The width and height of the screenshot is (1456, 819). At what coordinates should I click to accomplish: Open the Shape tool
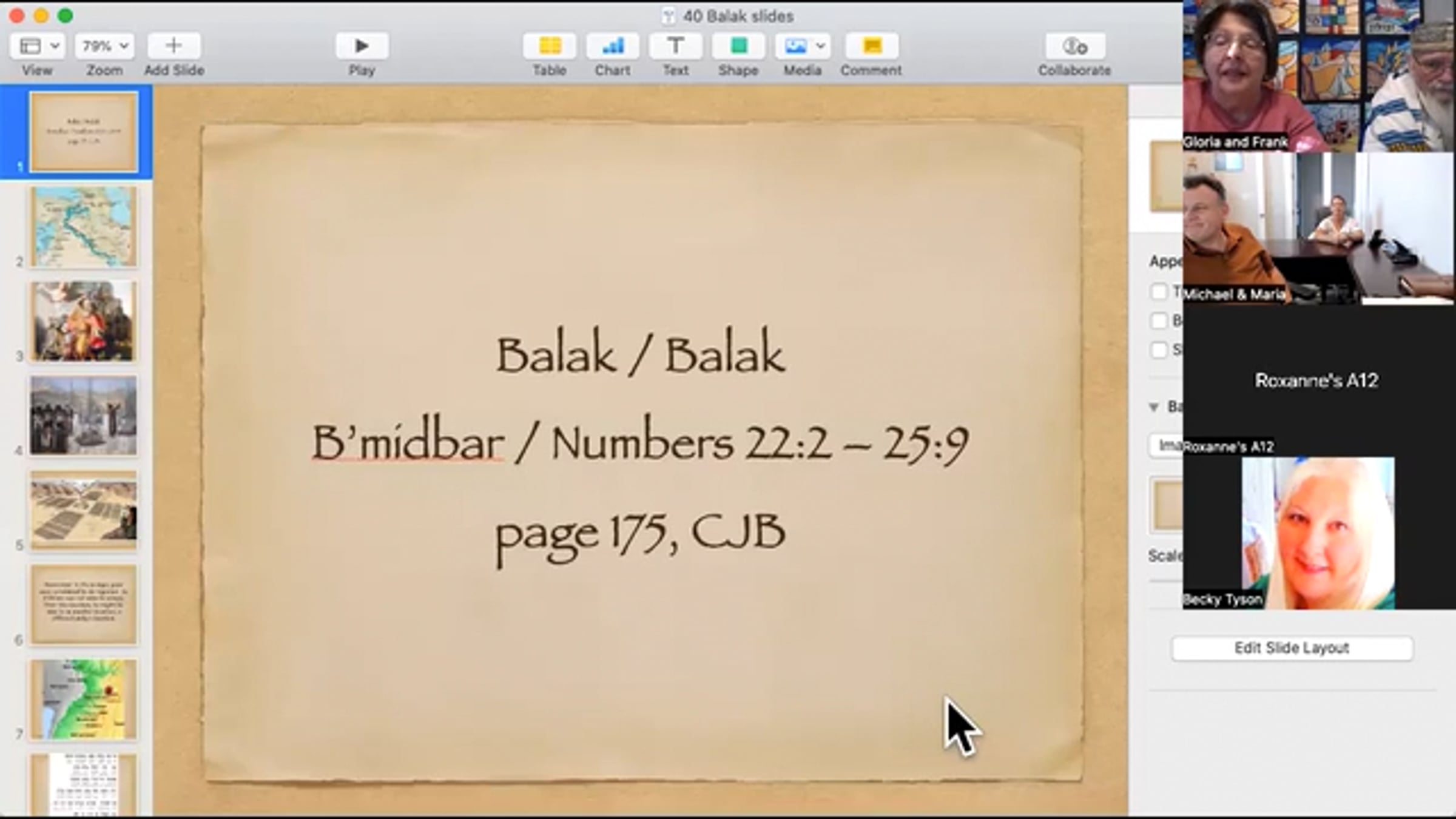pos(738,46)
